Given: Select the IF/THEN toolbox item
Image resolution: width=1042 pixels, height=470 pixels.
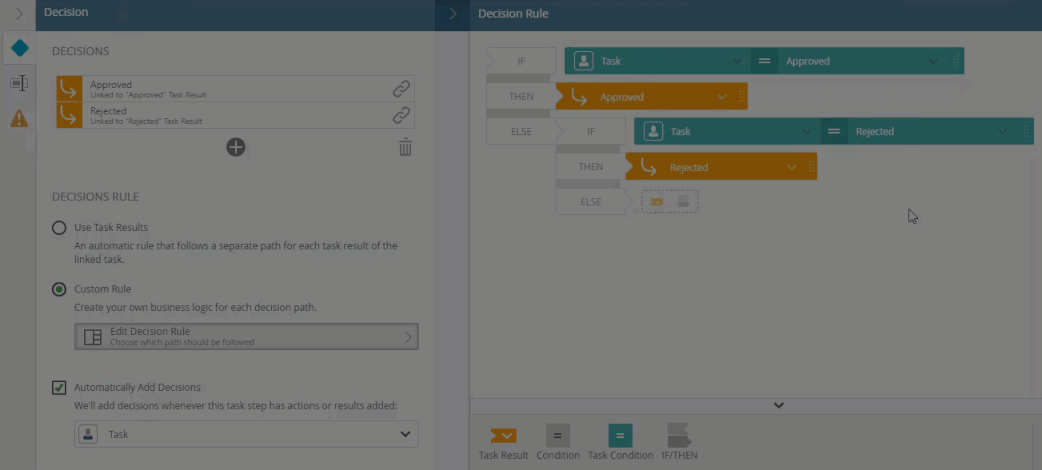Looking at the screenshot, I should [680, 442].
